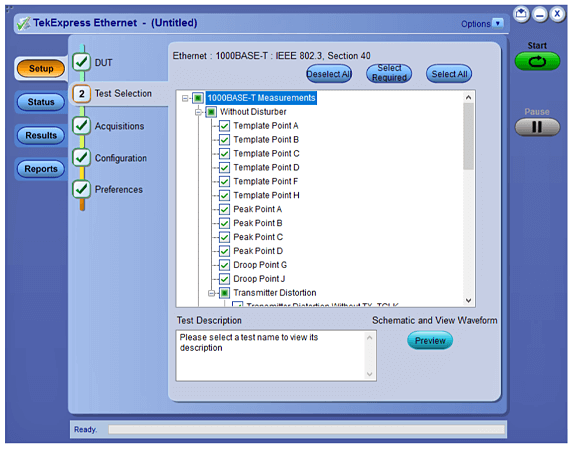
Task: Toggle the Without Disturber group checkbox
Action: 211,112
